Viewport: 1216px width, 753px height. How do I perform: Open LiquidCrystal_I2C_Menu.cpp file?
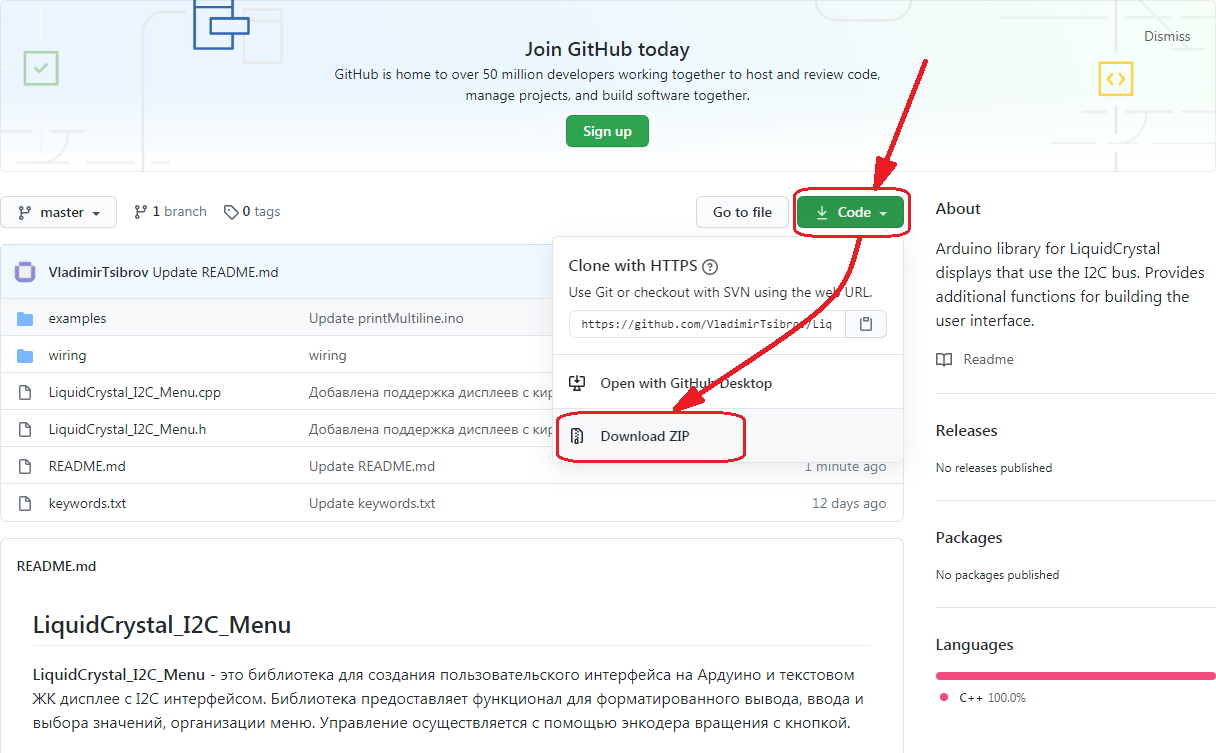coord(135,392)
